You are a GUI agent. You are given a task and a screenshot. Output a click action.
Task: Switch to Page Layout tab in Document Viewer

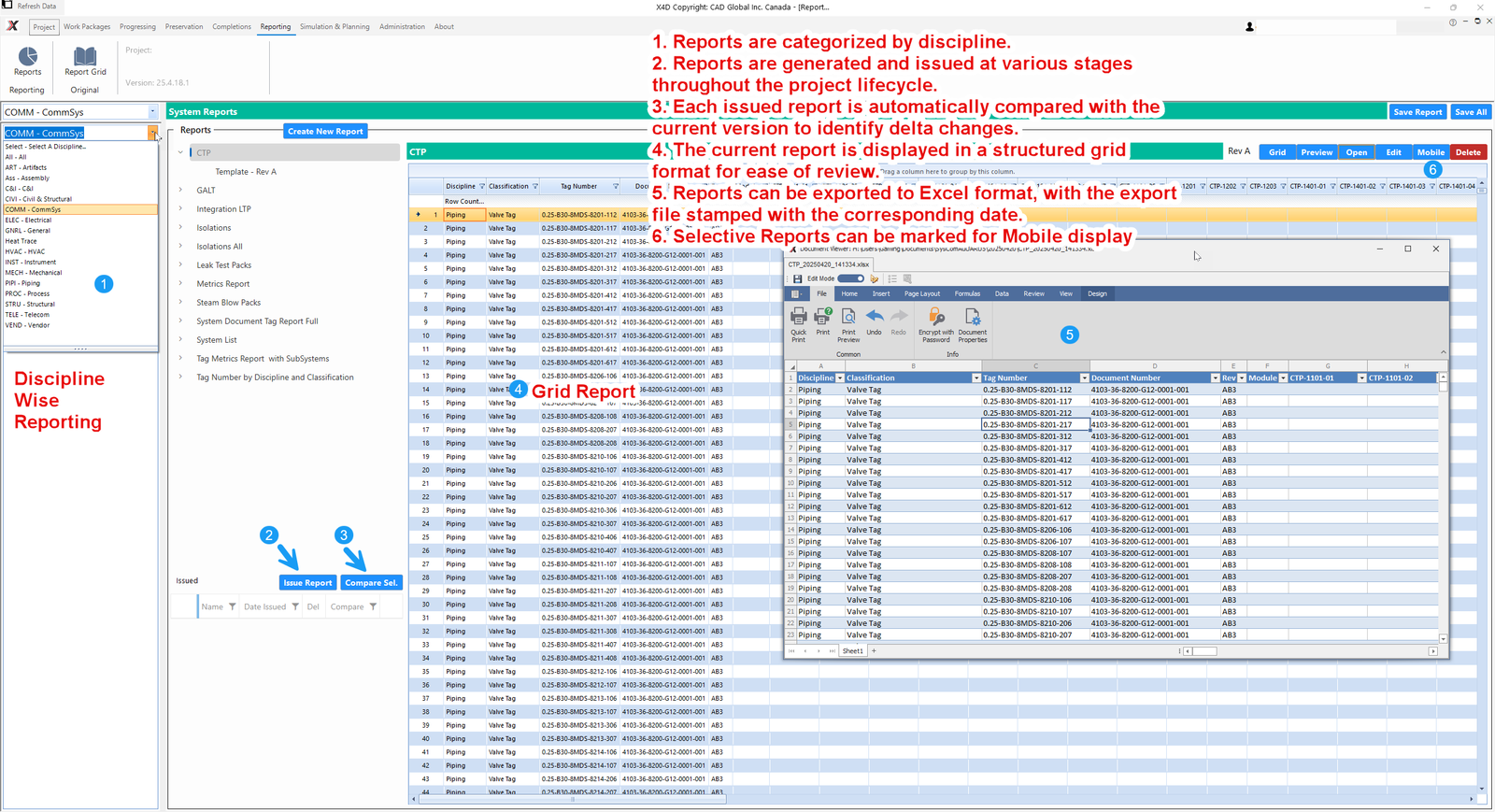[922, 293]
